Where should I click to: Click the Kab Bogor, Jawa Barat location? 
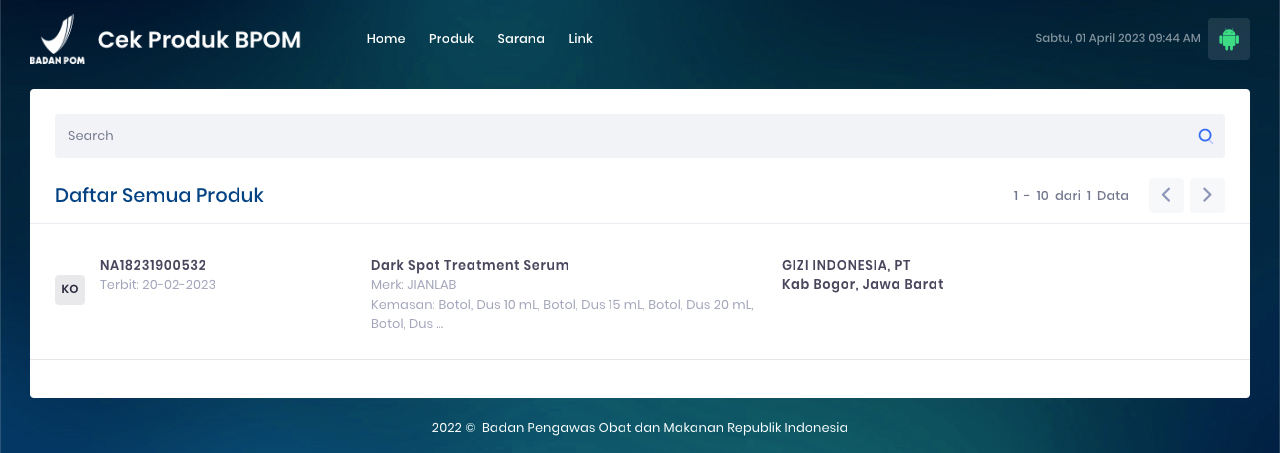coord(862,285)
